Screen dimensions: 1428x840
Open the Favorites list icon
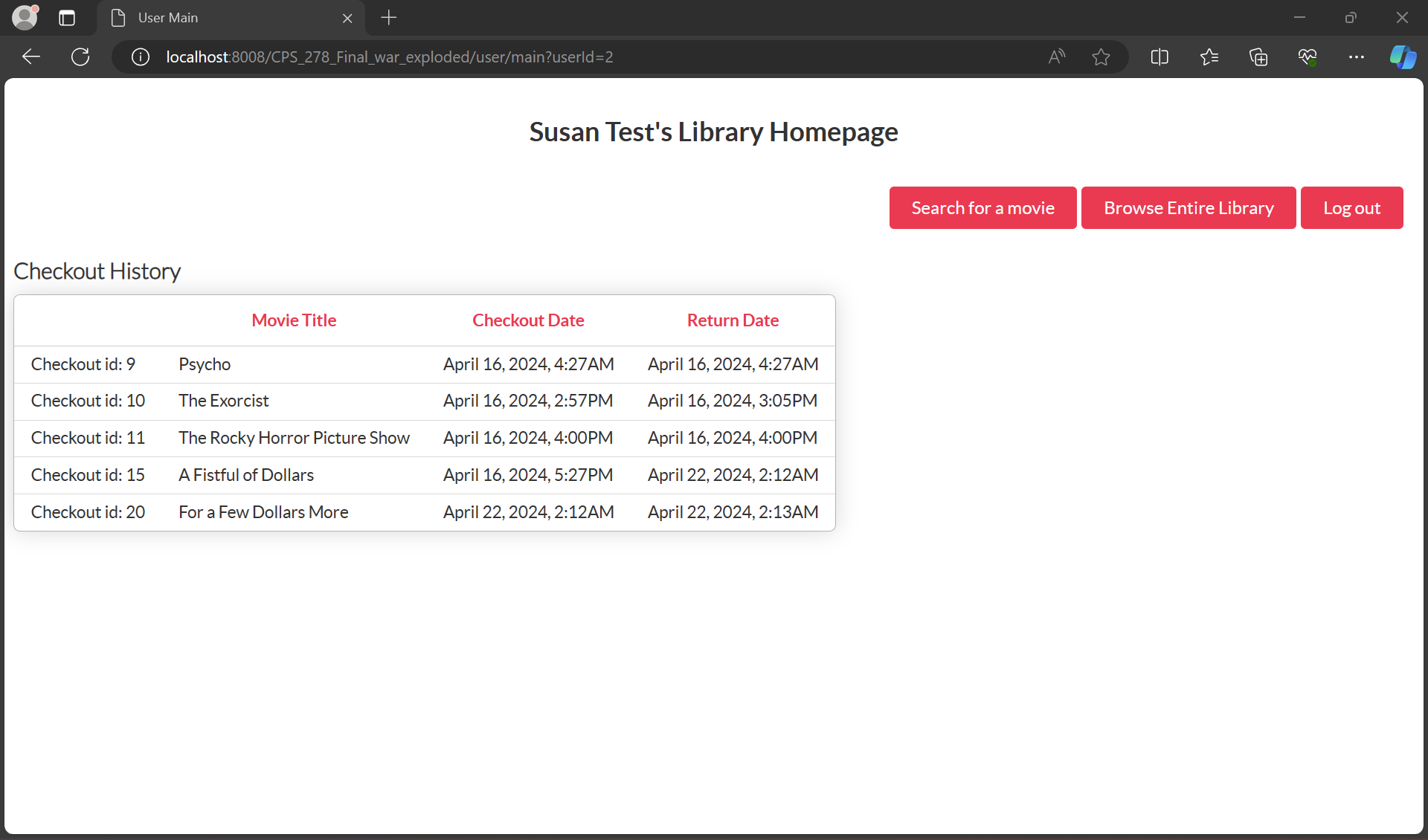click(1209, 57)
